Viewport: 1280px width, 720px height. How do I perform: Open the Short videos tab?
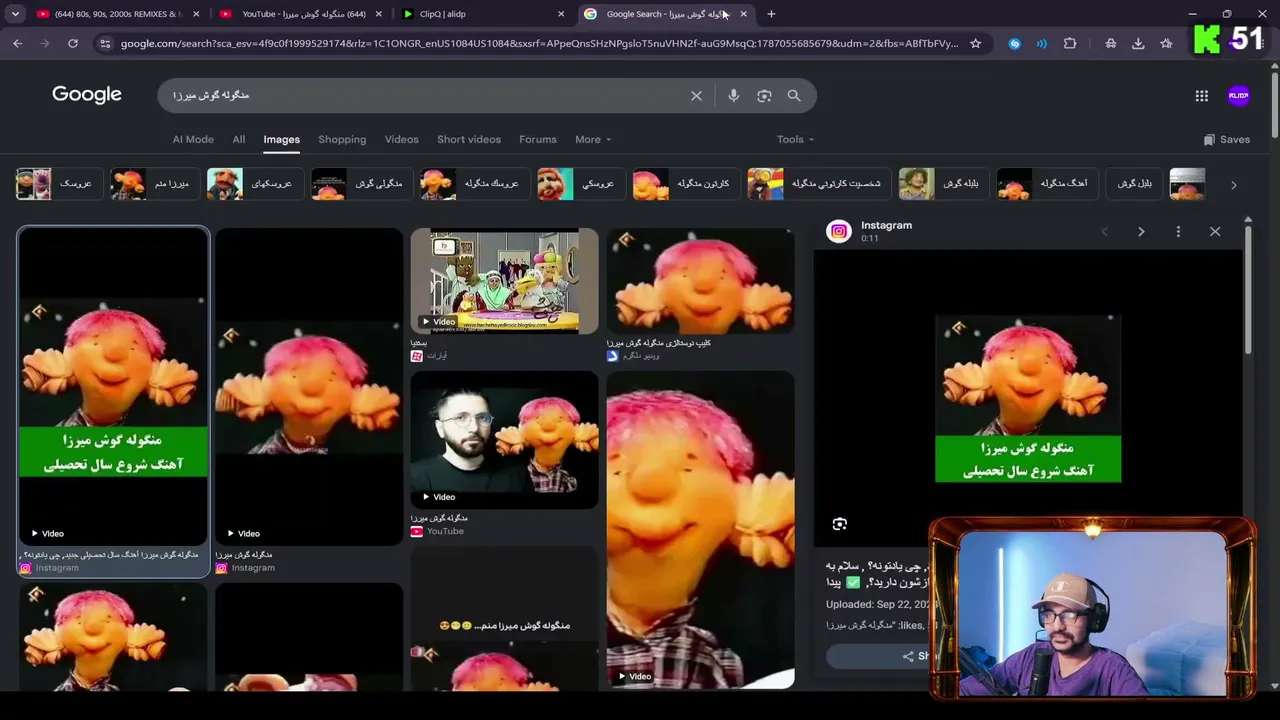(469, 139)
